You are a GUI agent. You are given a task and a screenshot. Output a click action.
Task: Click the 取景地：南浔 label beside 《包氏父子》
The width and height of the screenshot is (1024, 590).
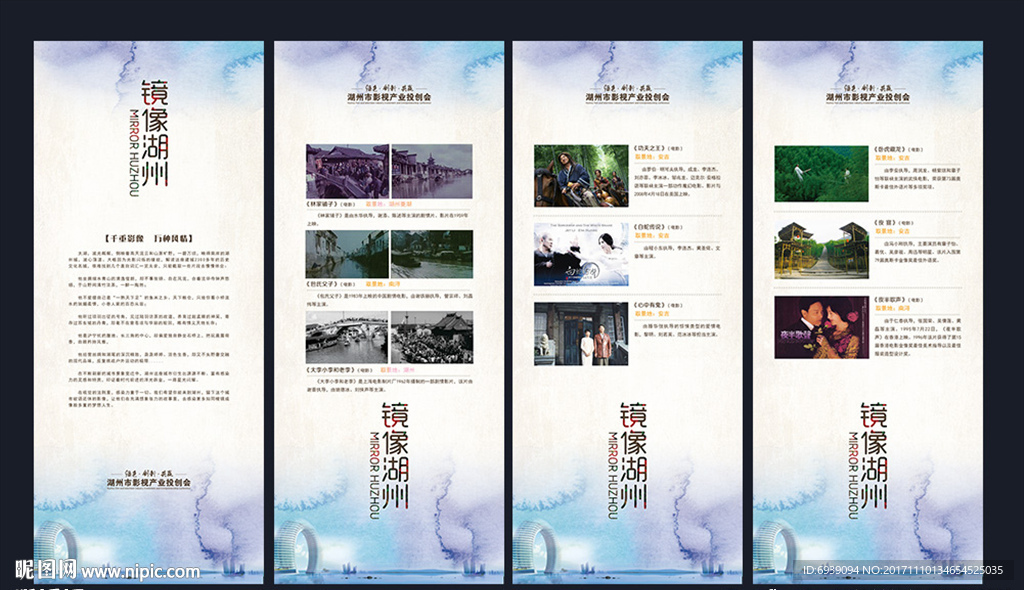click(x=383, y=284)
